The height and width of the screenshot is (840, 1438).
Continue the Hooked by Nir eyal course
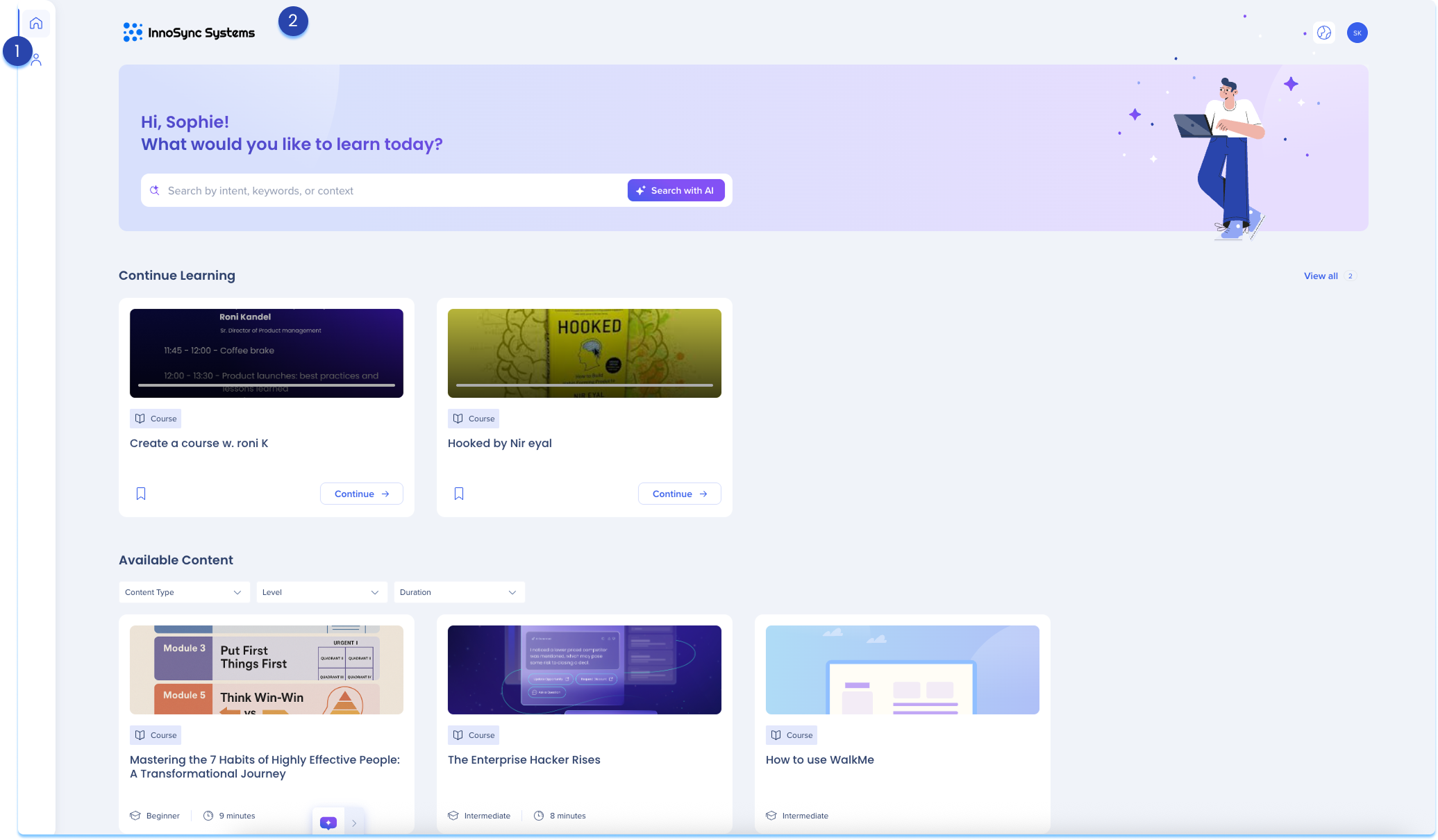[679, 494]
